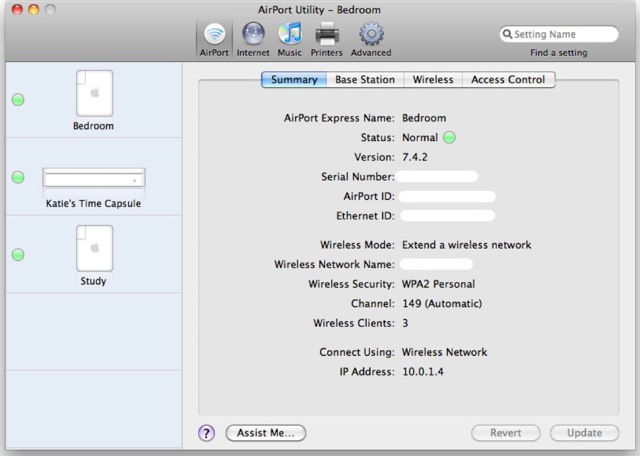Open the Advanced gear settings icon
The height and width of the screenshot is (456, 640).
[x=371, y=34]
